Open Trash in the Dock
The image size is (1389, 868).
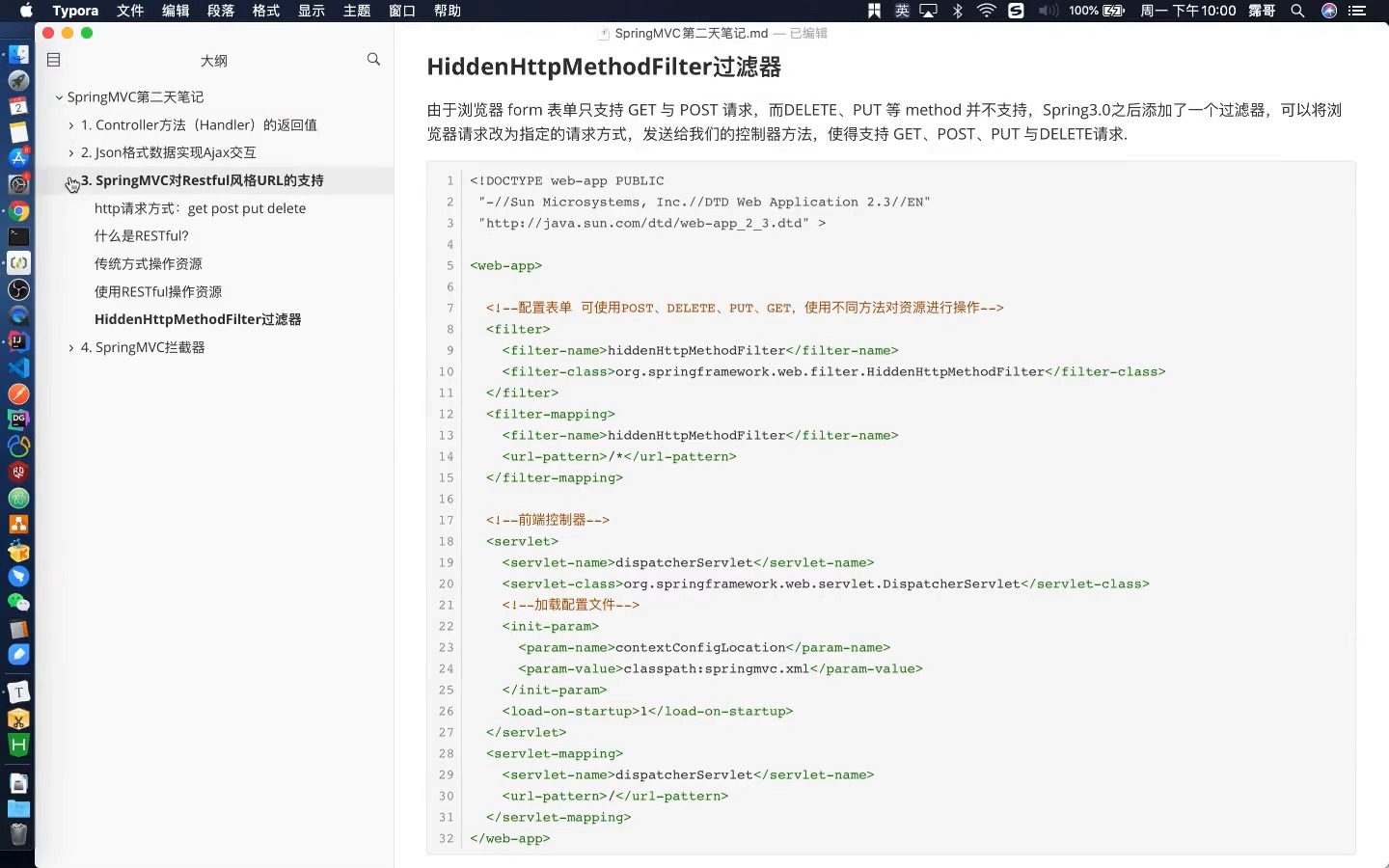pyautogui.click(x=18, y=835)
